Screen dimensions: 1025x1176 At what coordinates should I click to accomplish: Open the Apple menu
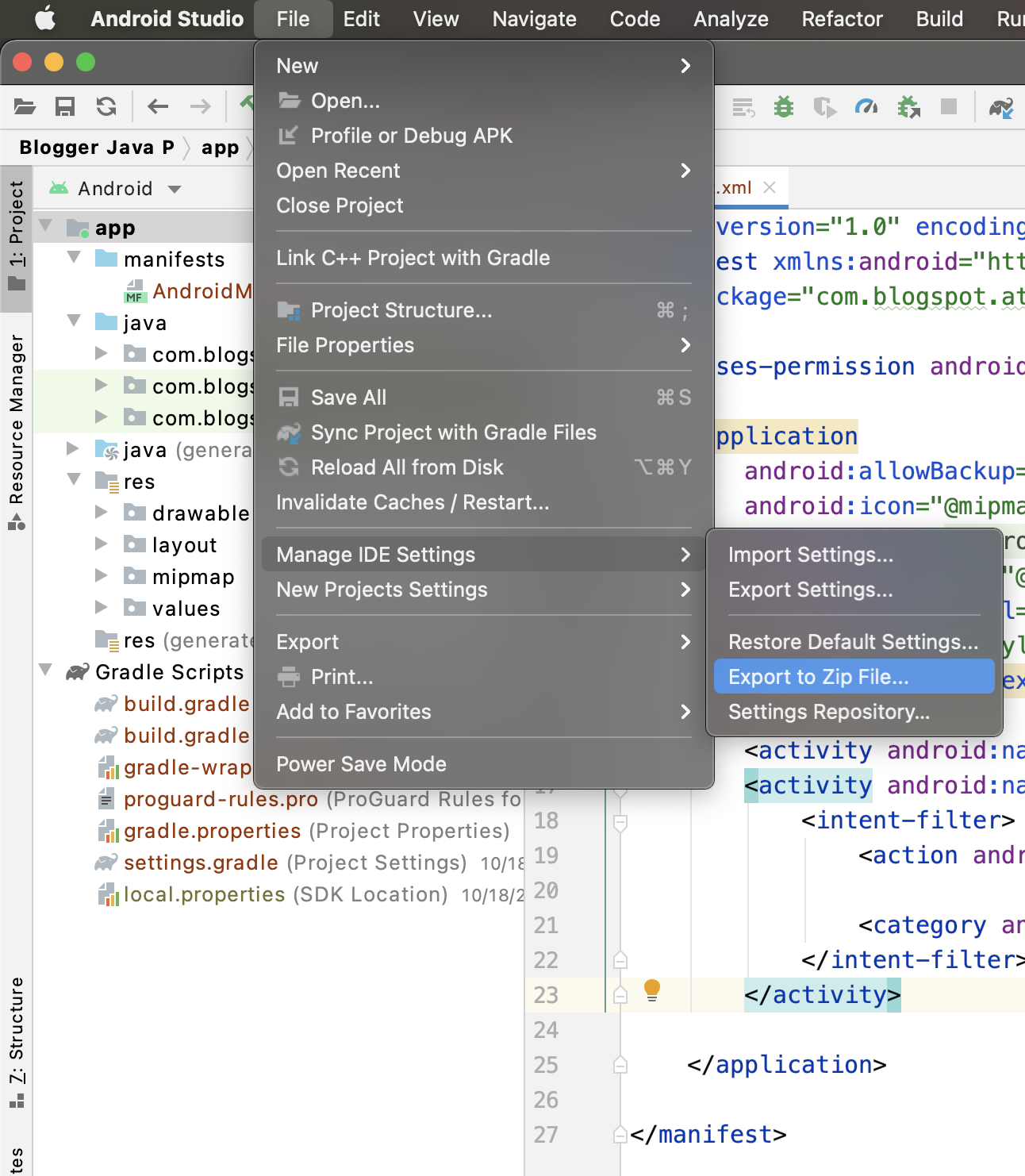tap(45, 18)
